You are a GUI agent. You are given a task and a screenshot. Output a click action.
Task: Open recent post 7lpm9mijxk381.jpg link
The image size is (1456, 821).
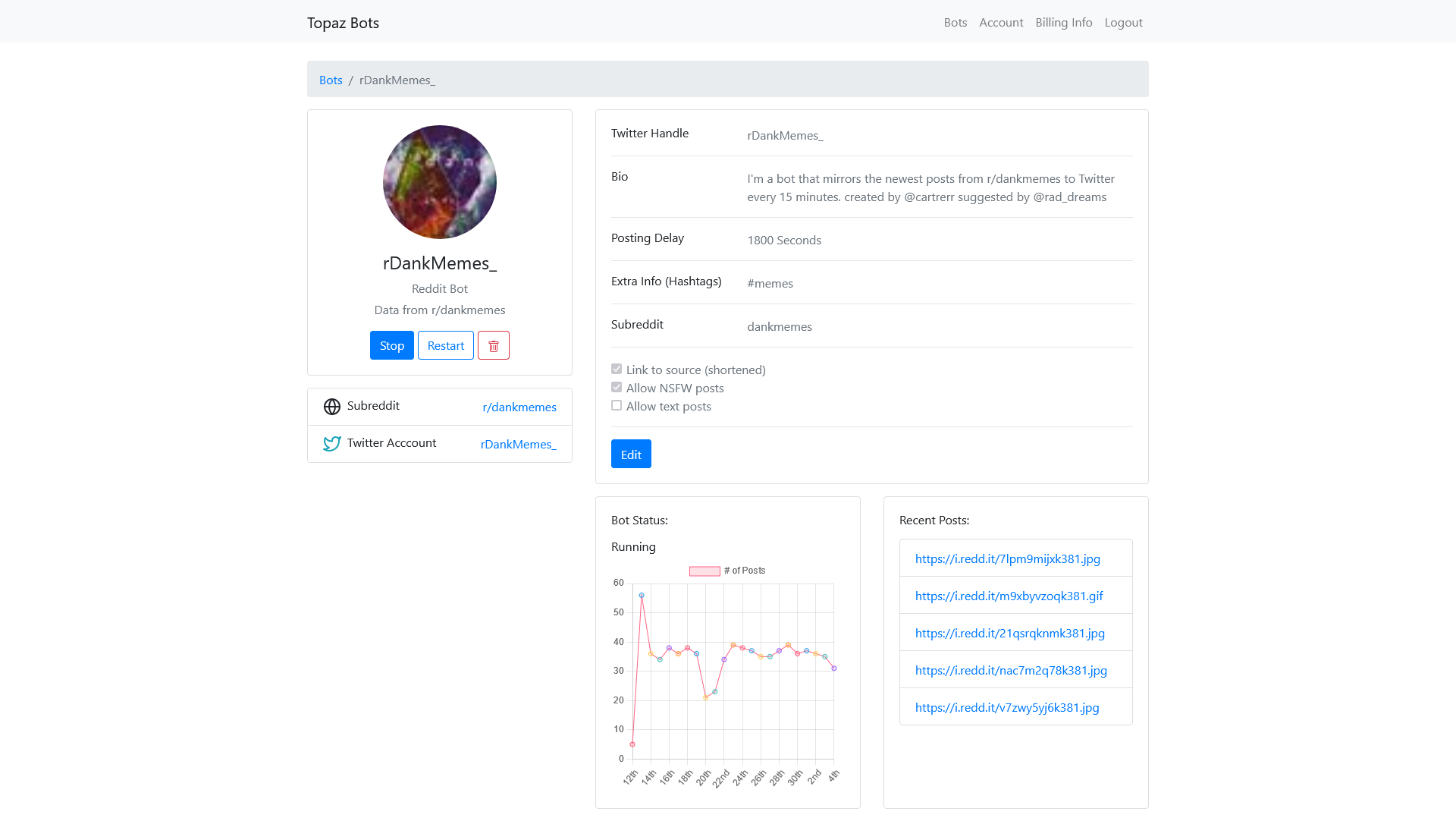1008,558
